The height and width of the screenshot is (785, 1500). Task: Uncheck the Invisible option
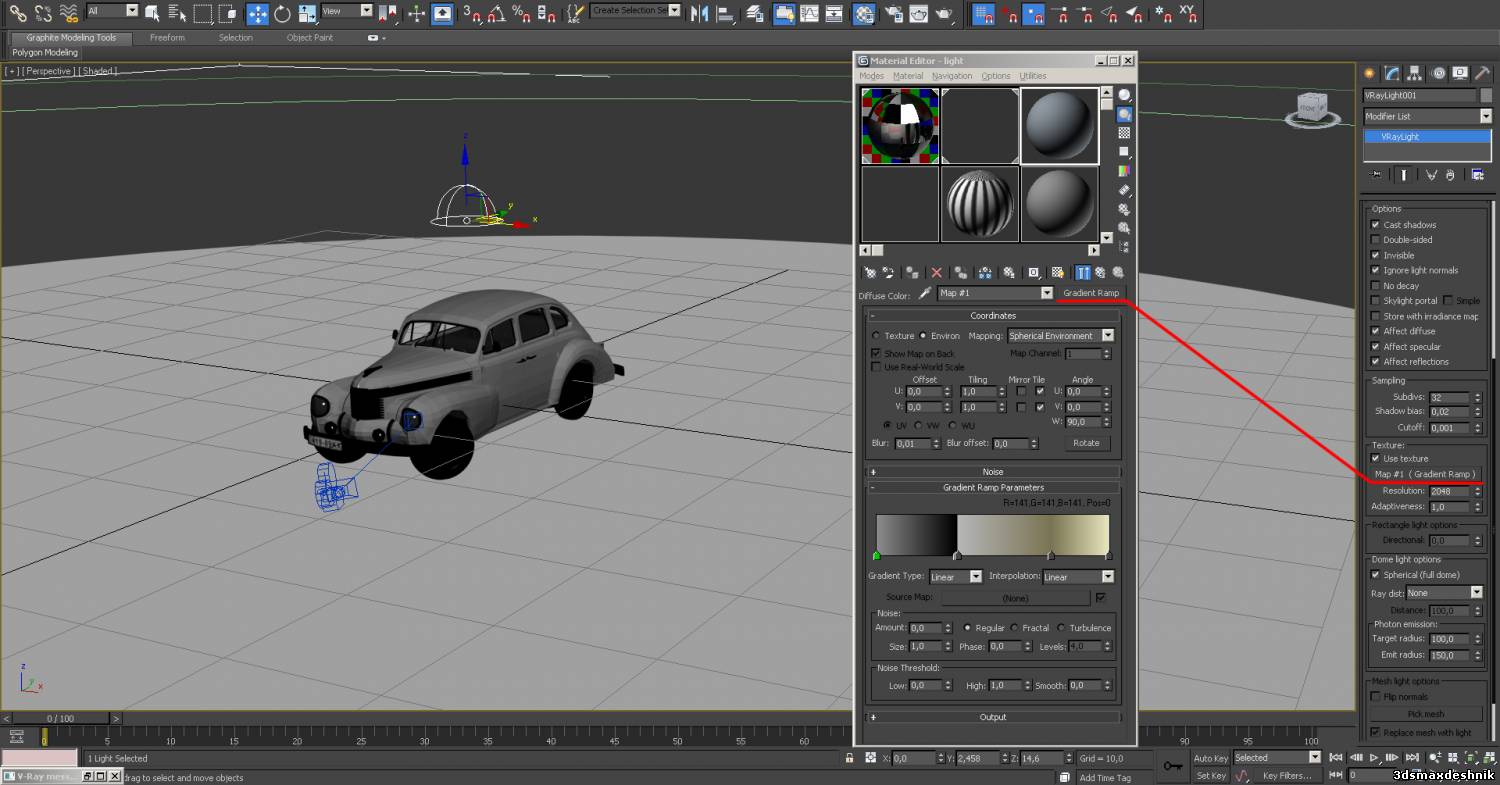(1375, 255)
